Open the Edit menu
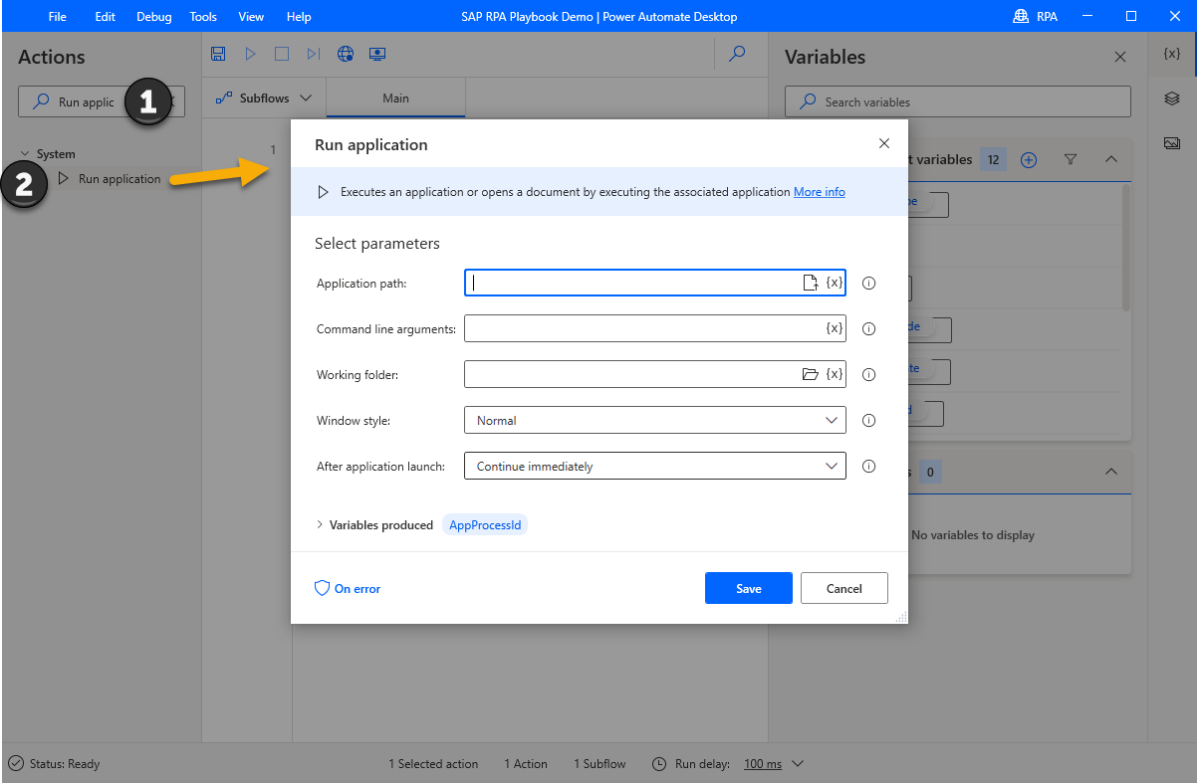Image resolution: width=1197 pixels, height=783 pixels. (105, 16)
